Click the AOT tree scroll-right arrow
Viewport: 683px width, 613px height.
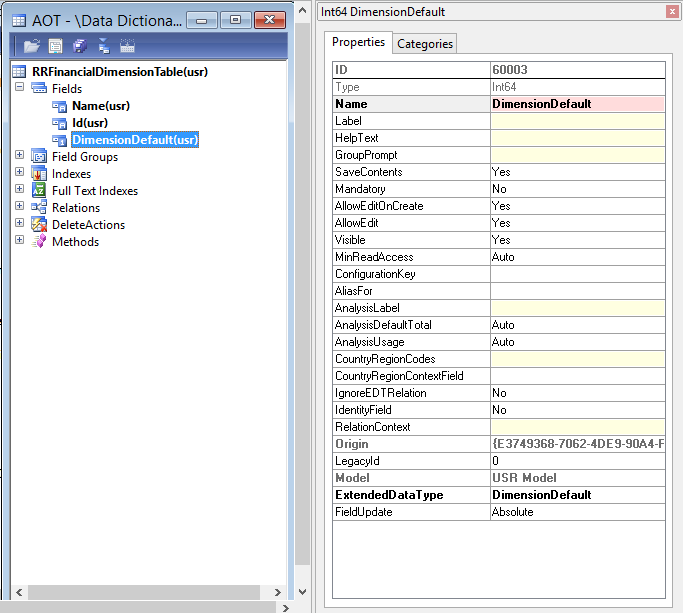pos(277,592)
